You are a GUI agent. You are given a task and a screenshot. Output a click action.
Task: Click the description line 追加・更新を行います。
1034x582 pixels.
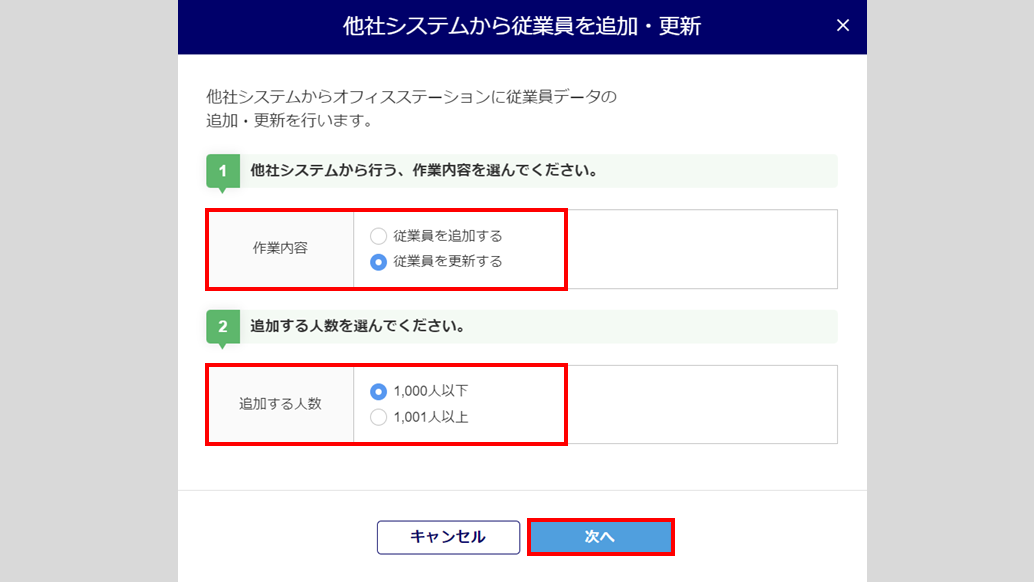(289, 121)
